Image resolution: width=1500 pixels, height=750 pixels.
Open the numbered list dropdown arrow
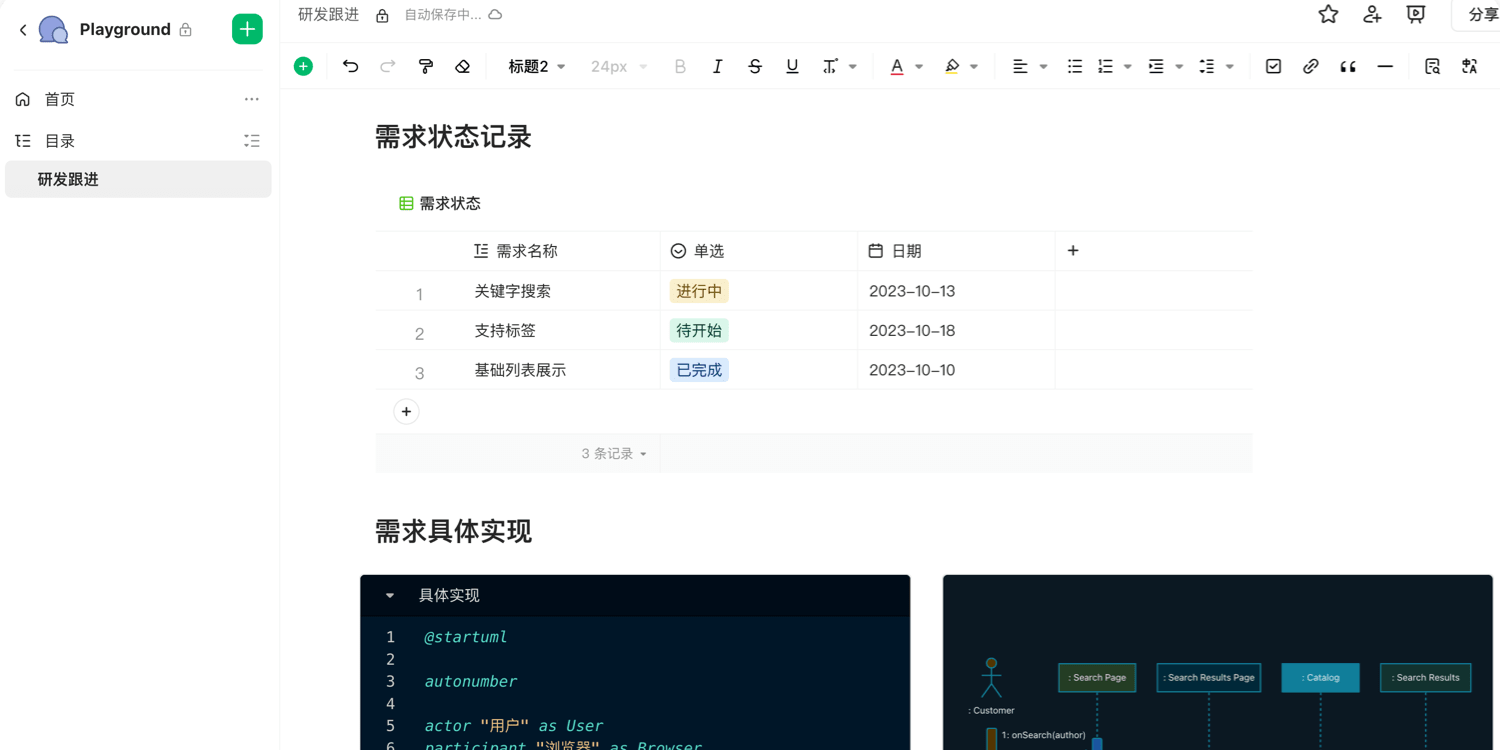point(1128,67)
